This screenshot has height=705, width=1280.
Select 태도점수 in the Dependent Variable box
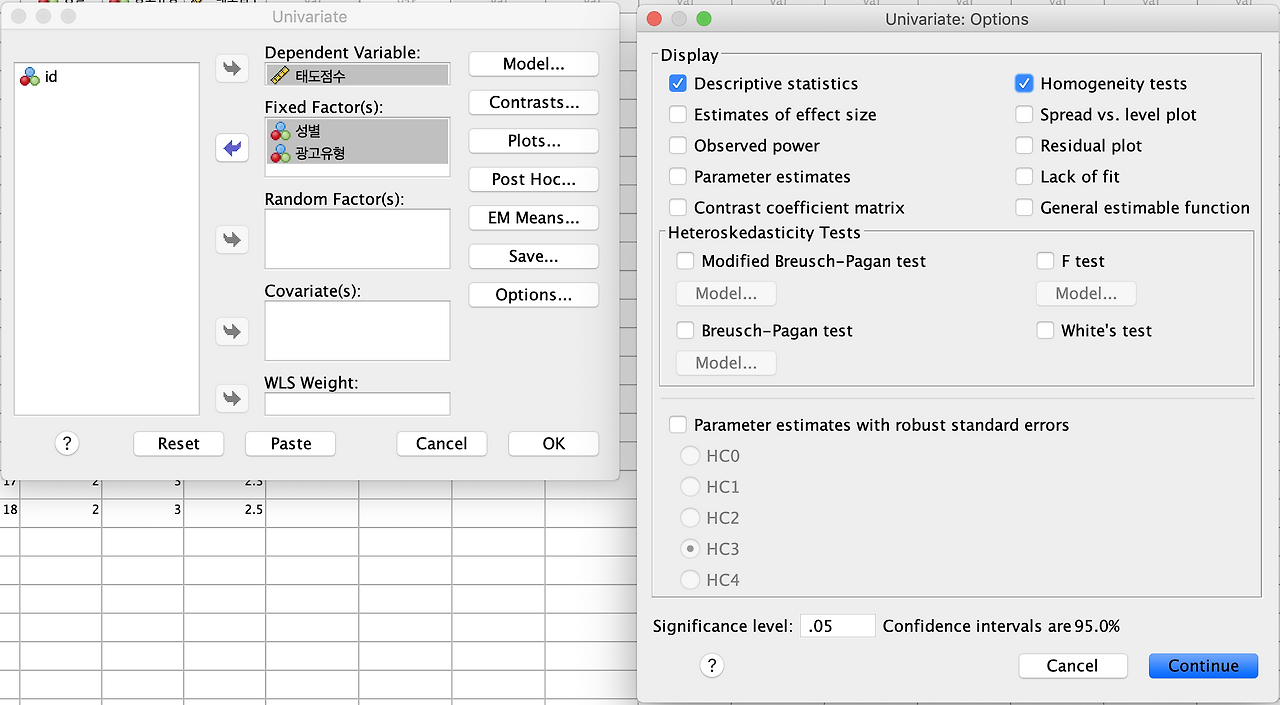click(x=357, y=74)
